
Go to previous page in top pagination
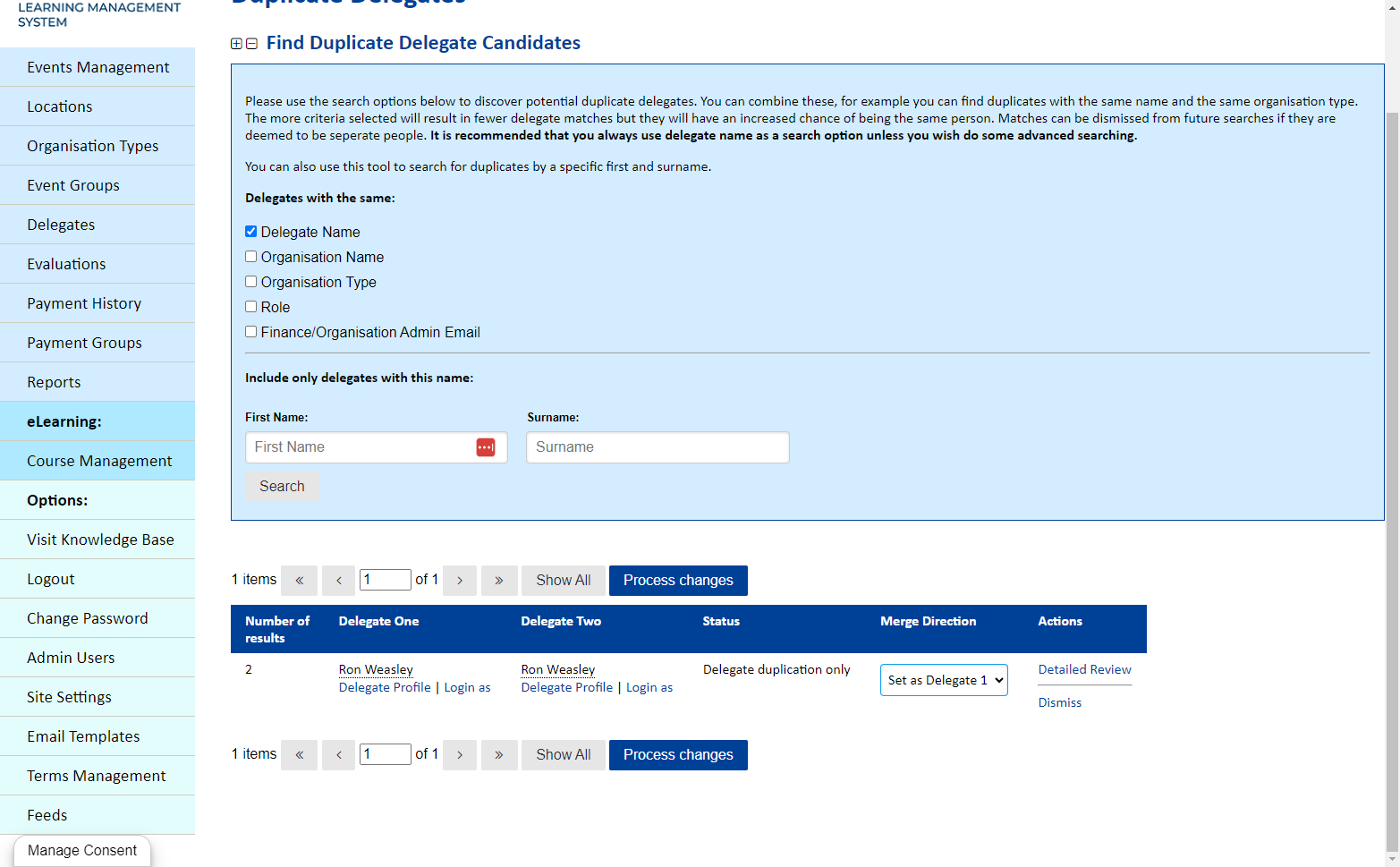pos(339,581)
